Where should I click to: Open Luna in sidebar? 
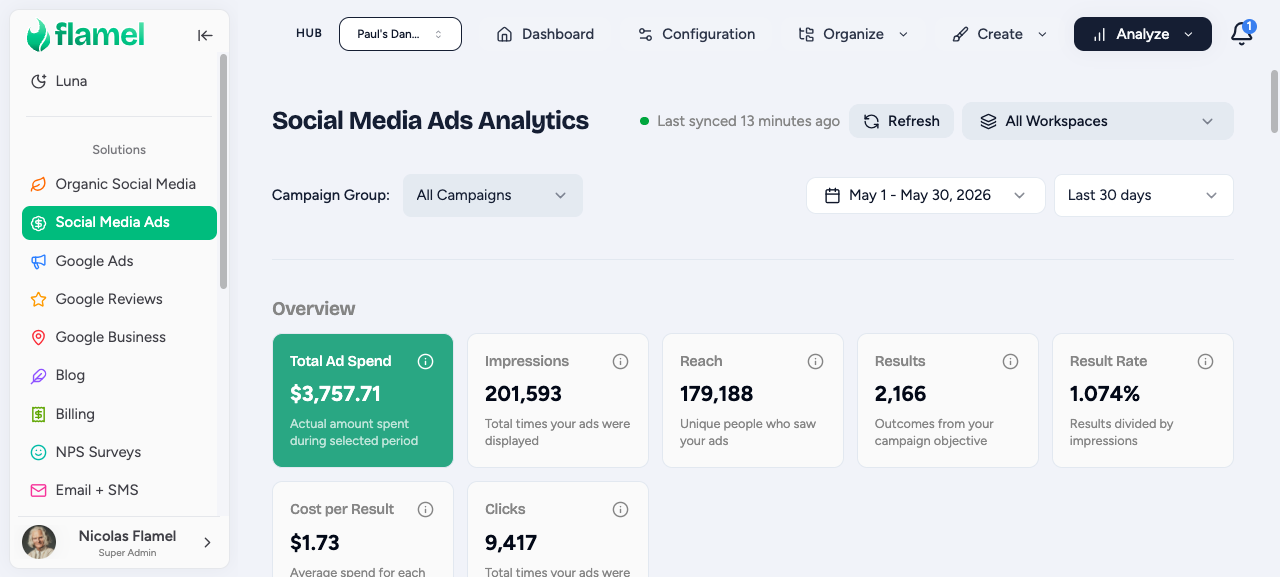tap(119, 81)
